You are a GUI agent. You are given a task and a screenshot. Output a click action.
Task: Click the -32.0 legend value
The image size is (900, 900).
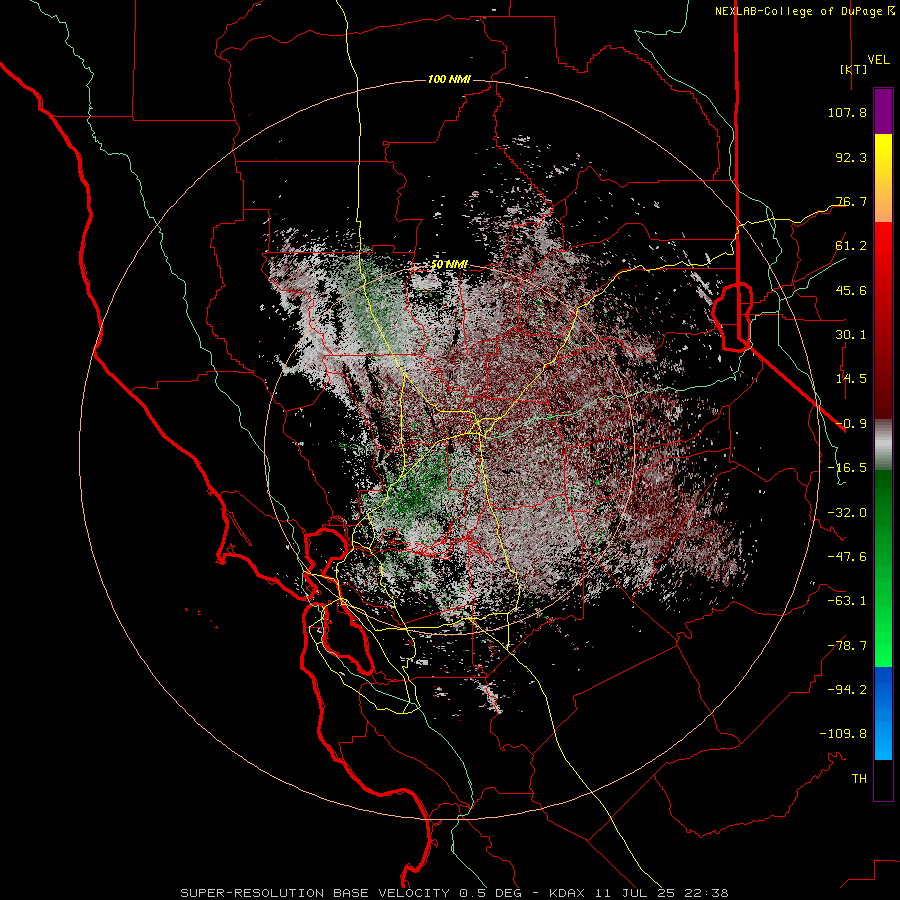pyautogui.click(x=847, y=513)
